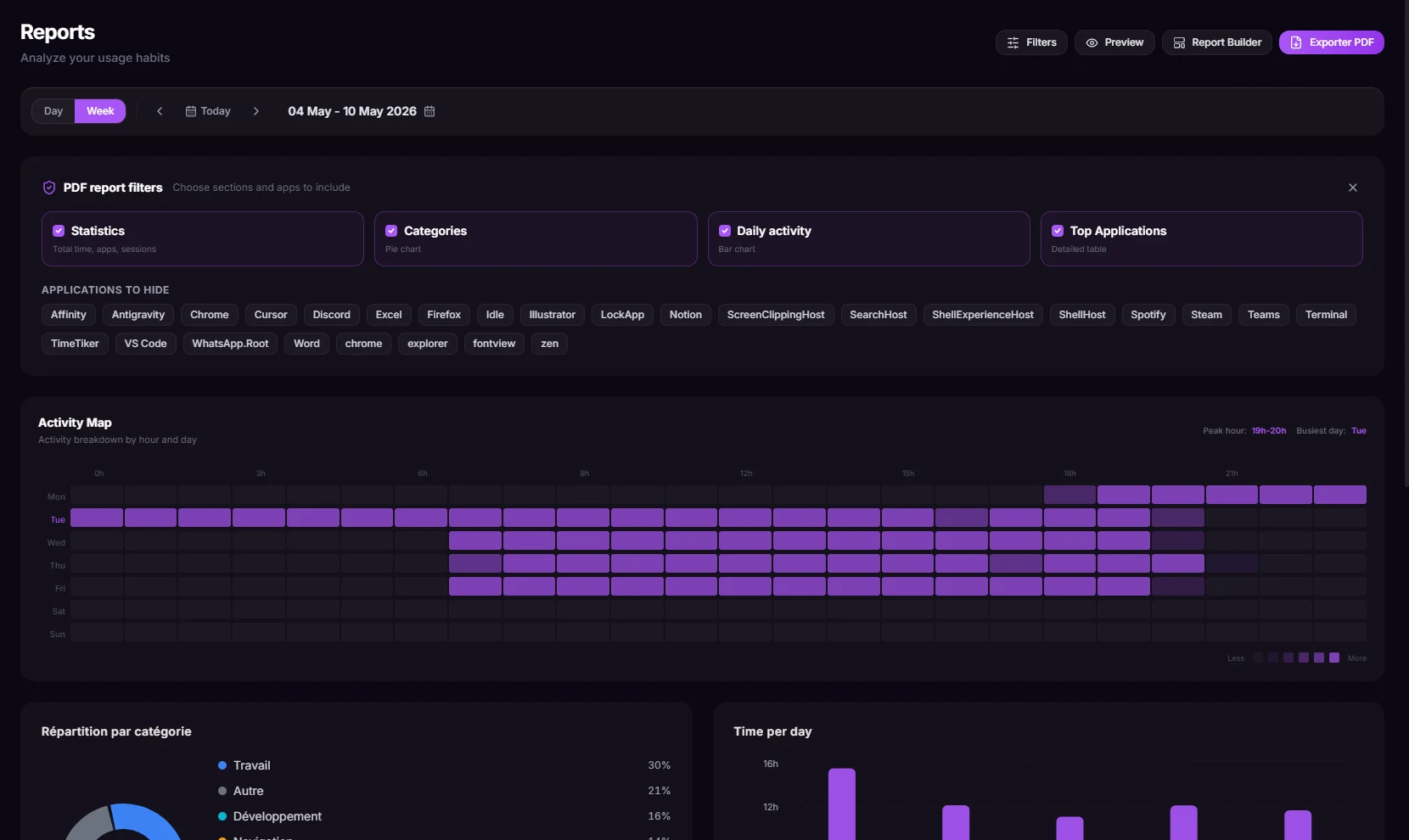Go to the previous week arrow
The height and width of the screenshot is (840, 1409).
tap(160, 111)
